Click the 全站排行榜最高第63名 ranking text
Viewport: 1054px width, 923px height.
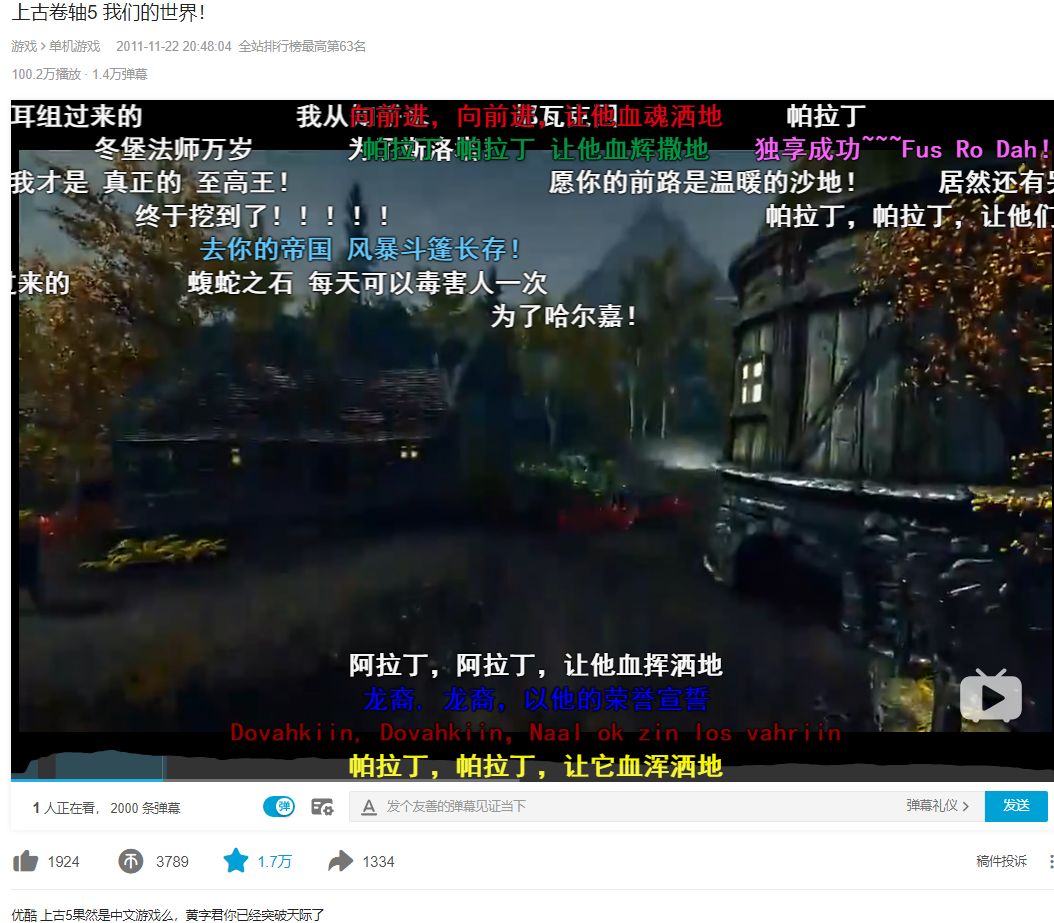(x=302, y=46)
